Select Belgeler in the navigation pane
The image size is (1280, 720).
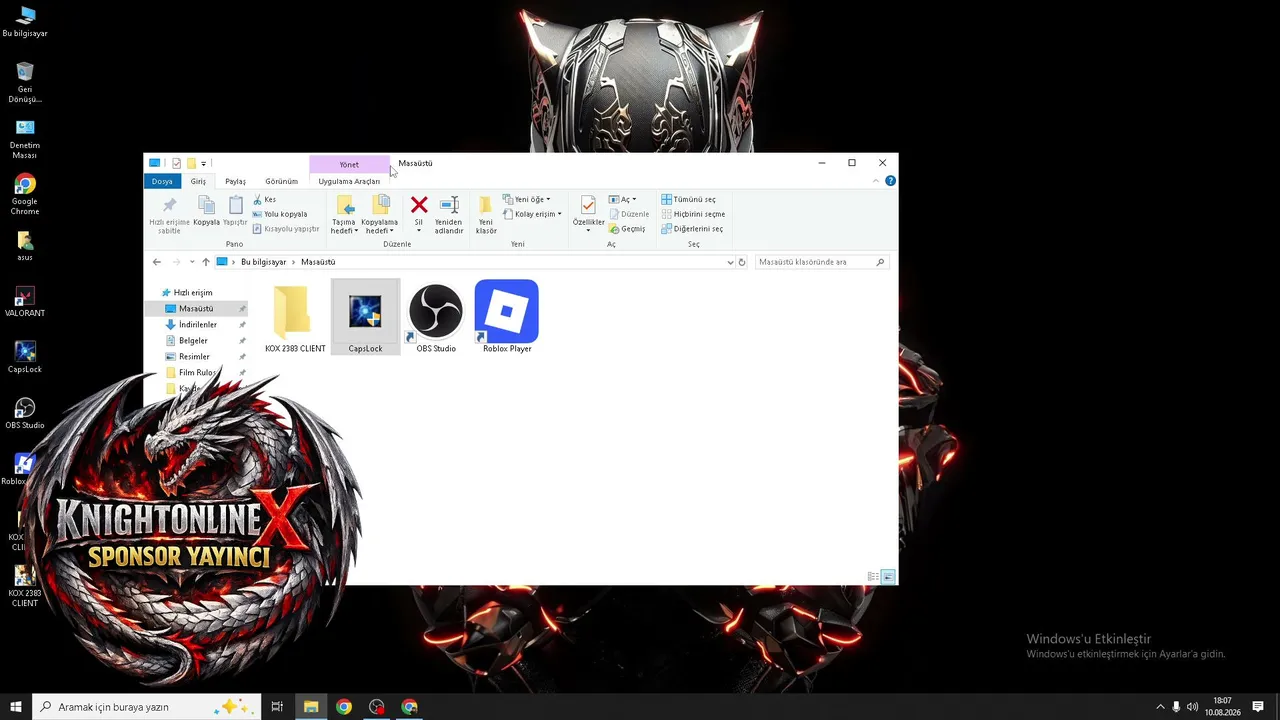[193, 341]
